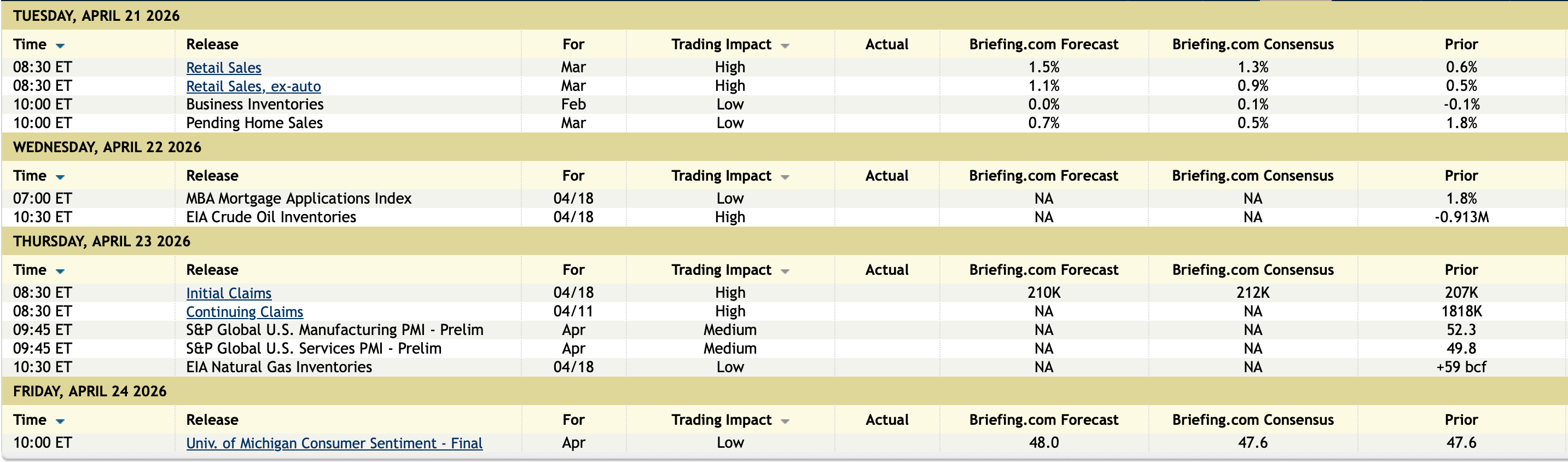Open the Initial Claims release link
This screenshot has height=462, width=1568.
pos(228,293)
